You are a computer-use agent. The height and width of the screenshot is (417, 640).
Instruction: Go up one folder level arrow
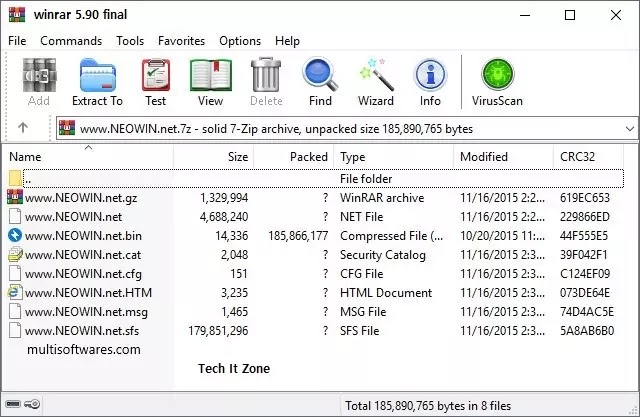click(x=23, y=128)
